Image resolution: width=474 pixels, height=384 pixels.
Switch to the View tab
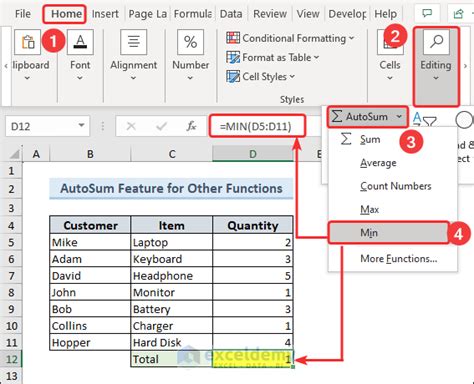point(308,14)
